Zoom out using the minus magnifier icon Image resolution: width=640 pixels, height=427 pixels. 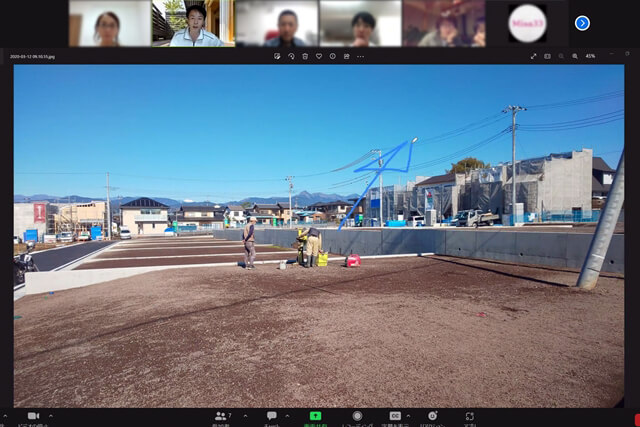561,56
